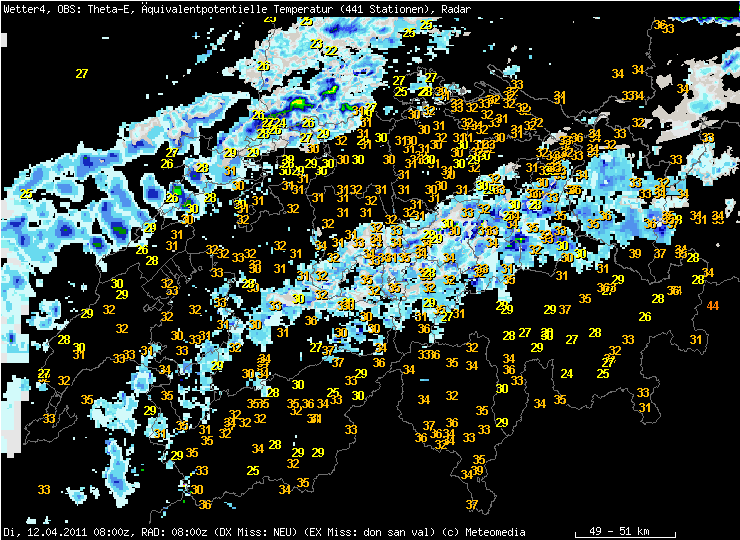Click the '(c) Meteomedia' copyright text
Screen dimensions: 740x540
[483, 532]
